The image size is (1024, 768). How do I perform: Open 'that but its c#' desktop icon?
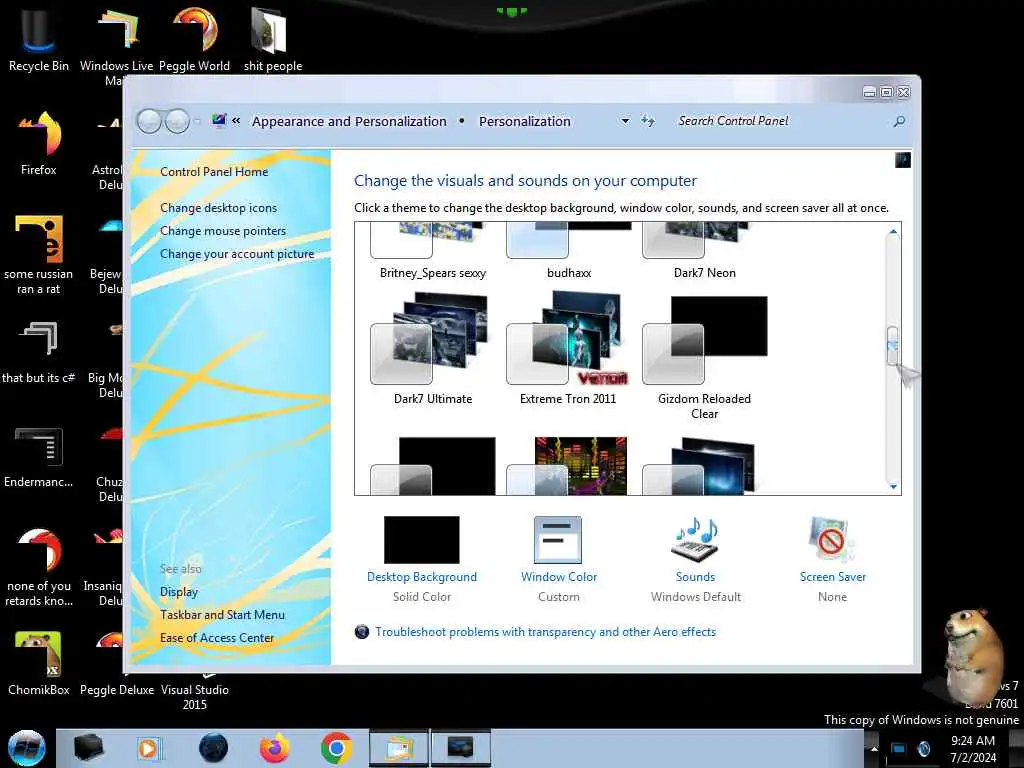(39, 351)
